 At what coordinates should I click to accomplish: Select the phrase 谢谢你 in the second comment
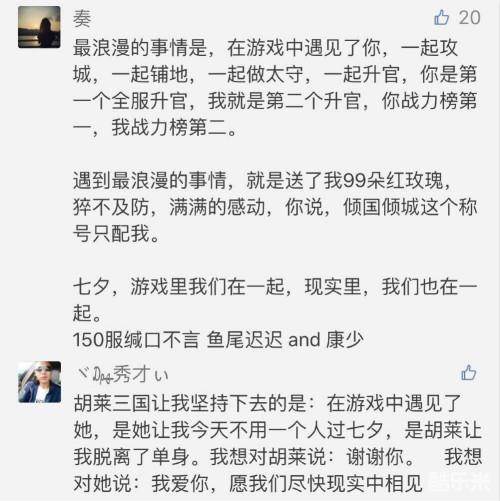[x=375, y=456]
